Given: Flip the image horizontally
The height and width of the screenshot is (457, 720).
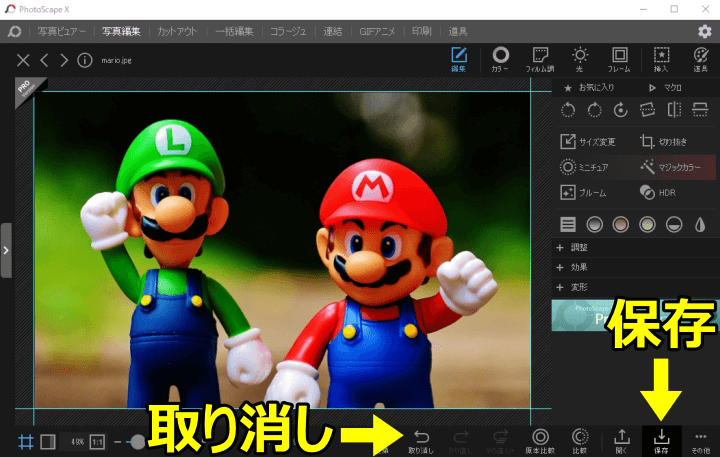Looking at the screenshot, I should point(674,110).
